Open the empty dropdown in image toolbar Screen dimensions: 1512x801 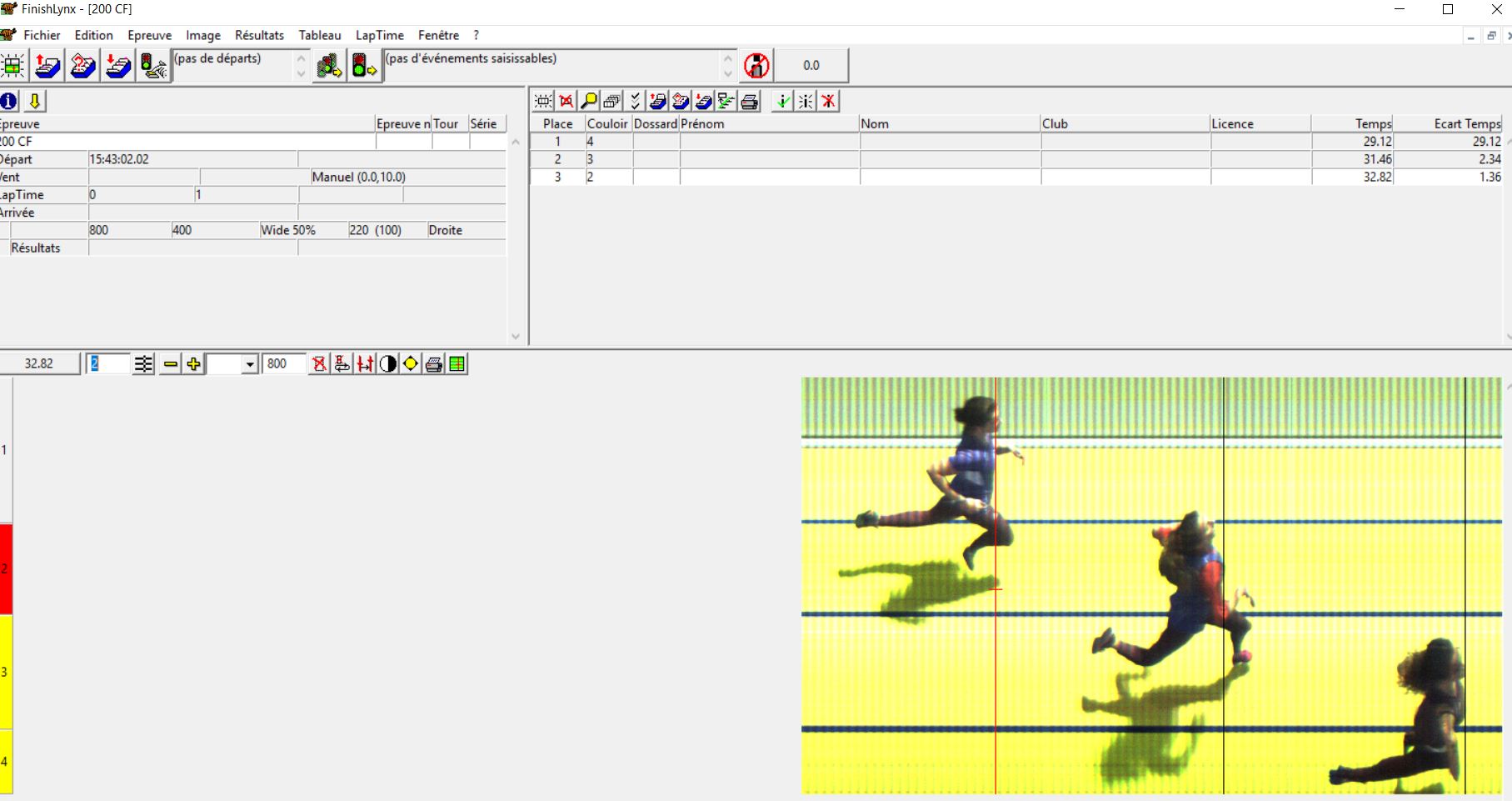(x=250, y=364)
